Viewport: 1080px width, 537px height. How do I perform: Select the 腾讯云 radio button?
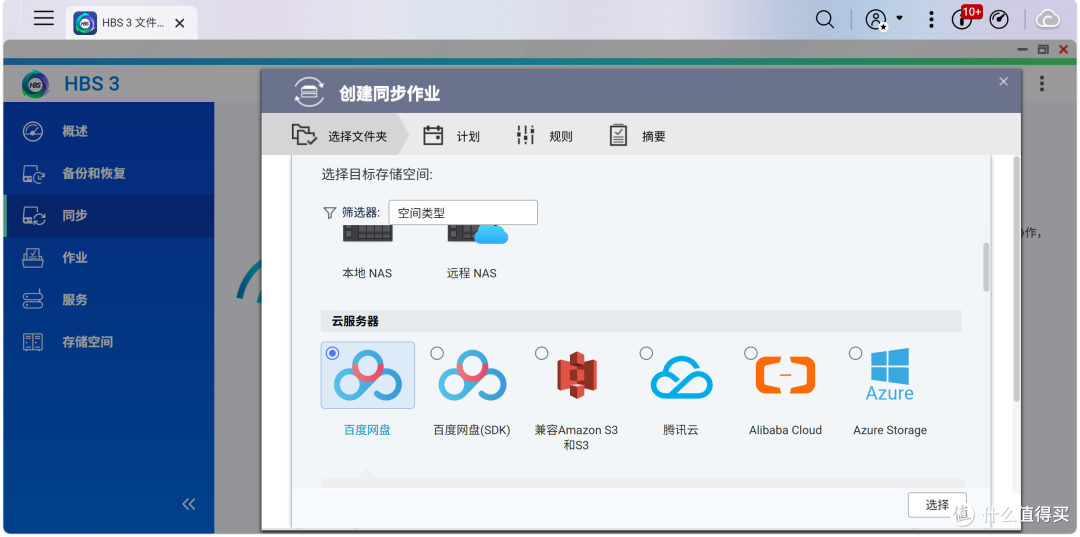pyautogui.click(x=646, y=353)
